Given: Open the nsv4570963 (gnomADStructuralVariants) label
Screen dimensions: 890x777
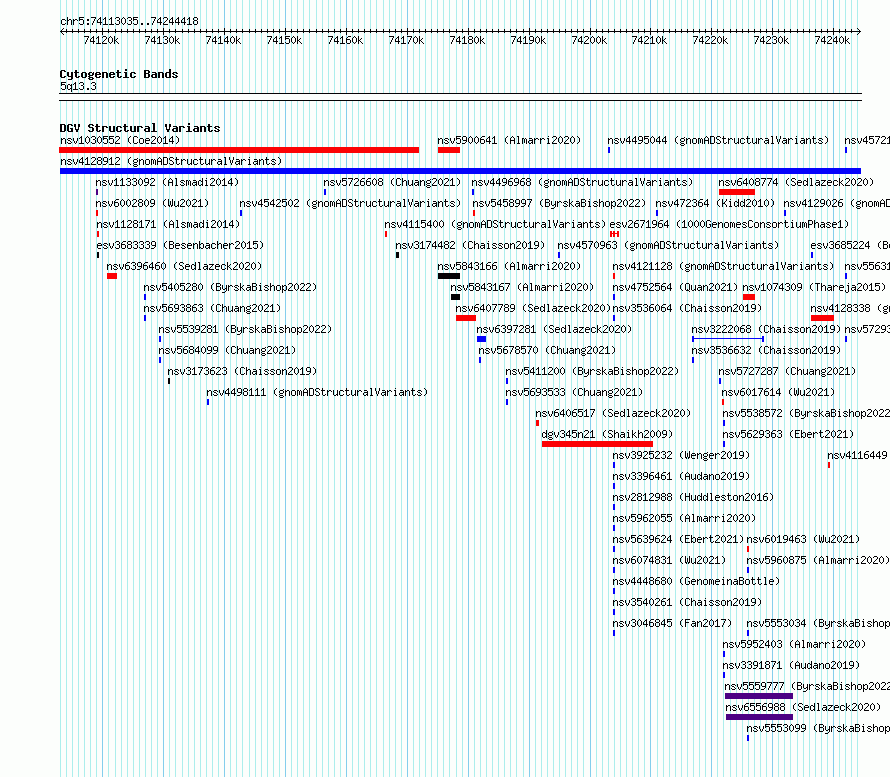Looking at the screenshot, I should pos(668,245).
